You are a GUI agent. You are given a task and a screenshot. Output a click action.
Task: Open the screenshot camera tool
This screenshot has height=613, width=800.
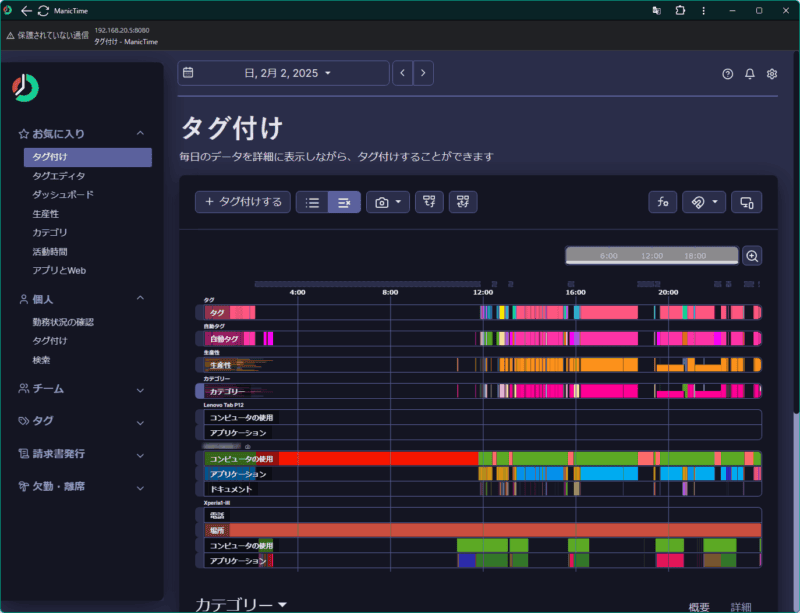(x=381, y=202)
